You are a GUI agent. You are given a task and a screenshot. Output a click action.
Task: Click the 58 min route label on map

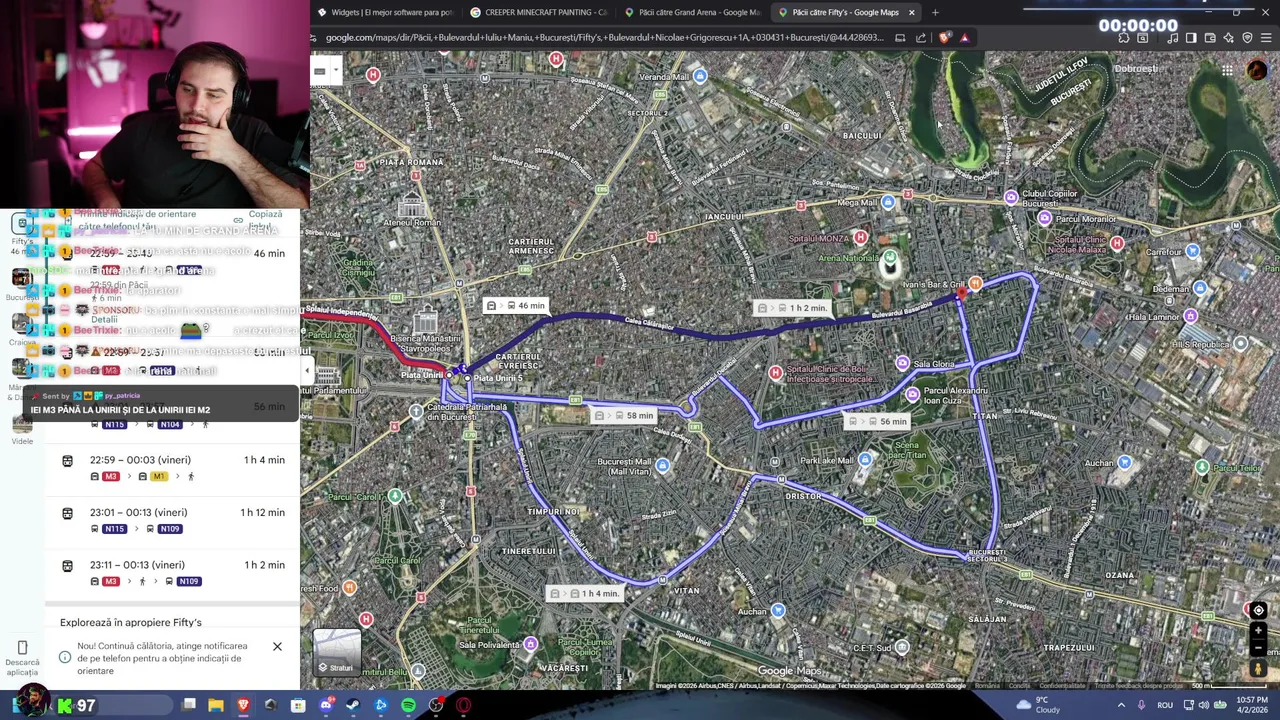pos(626,415)
